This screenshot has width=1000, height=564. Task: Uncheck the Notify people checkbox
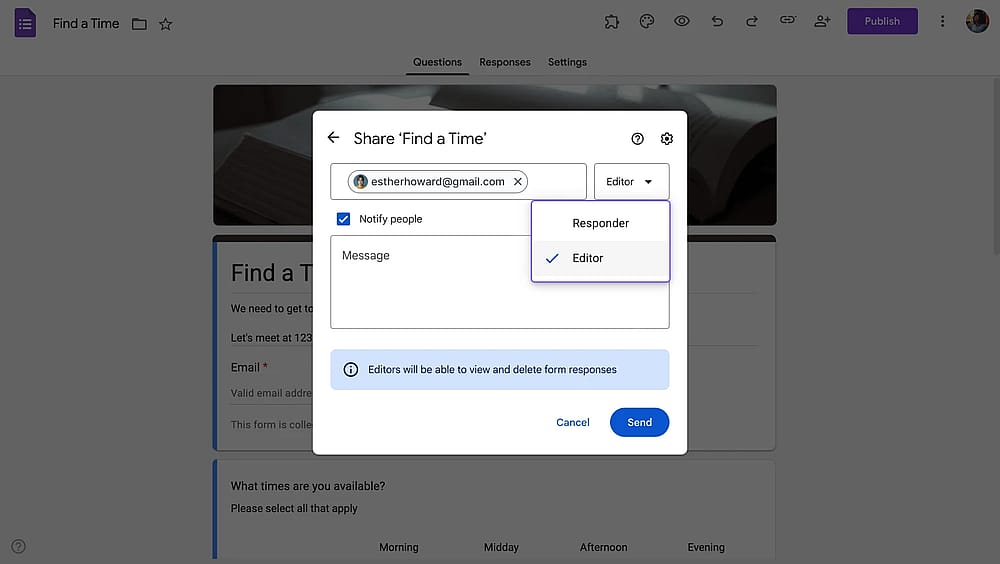pos(343,219)
